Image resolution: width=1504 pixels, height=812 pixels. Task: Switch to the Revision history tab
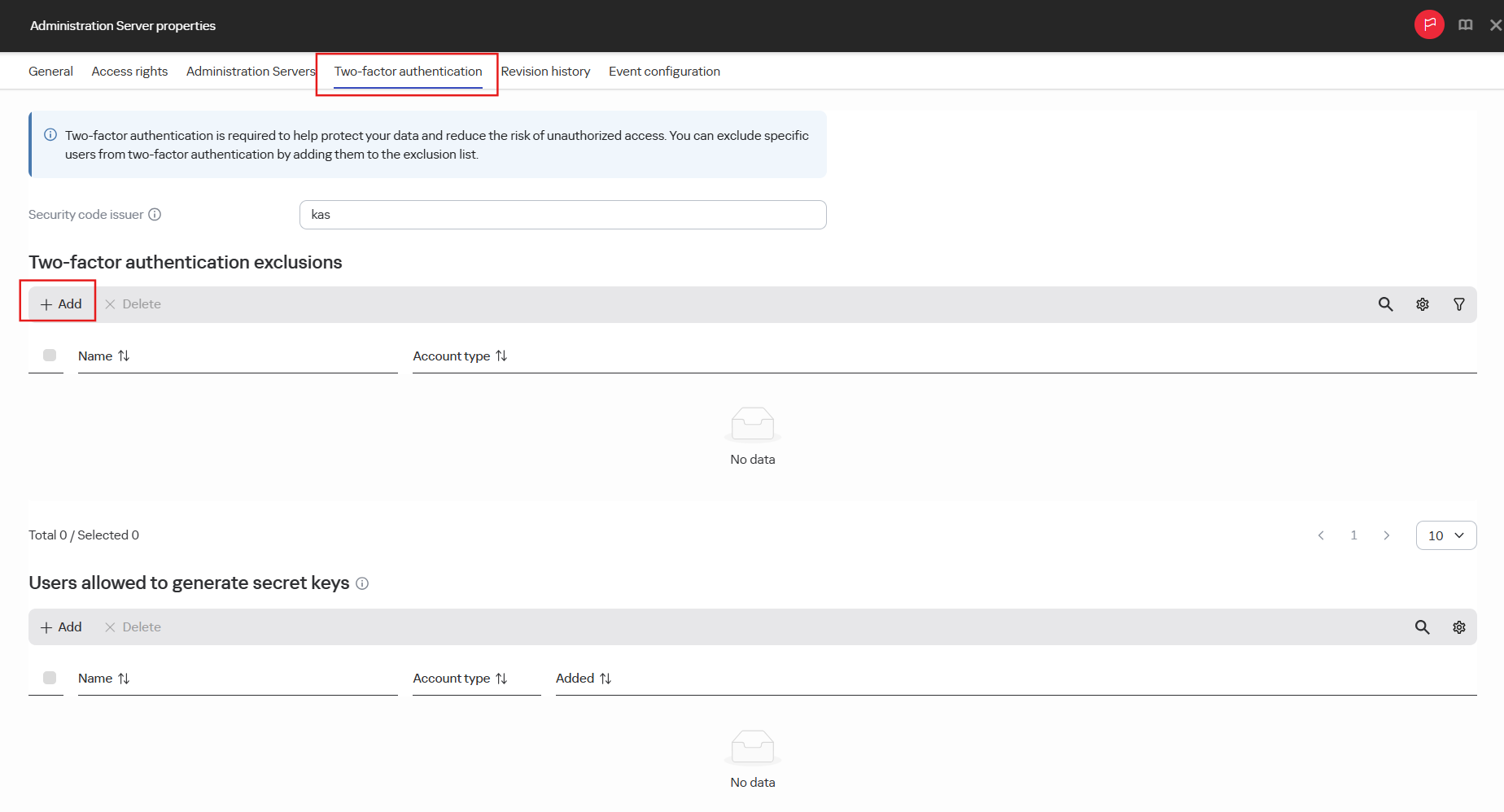545,72
